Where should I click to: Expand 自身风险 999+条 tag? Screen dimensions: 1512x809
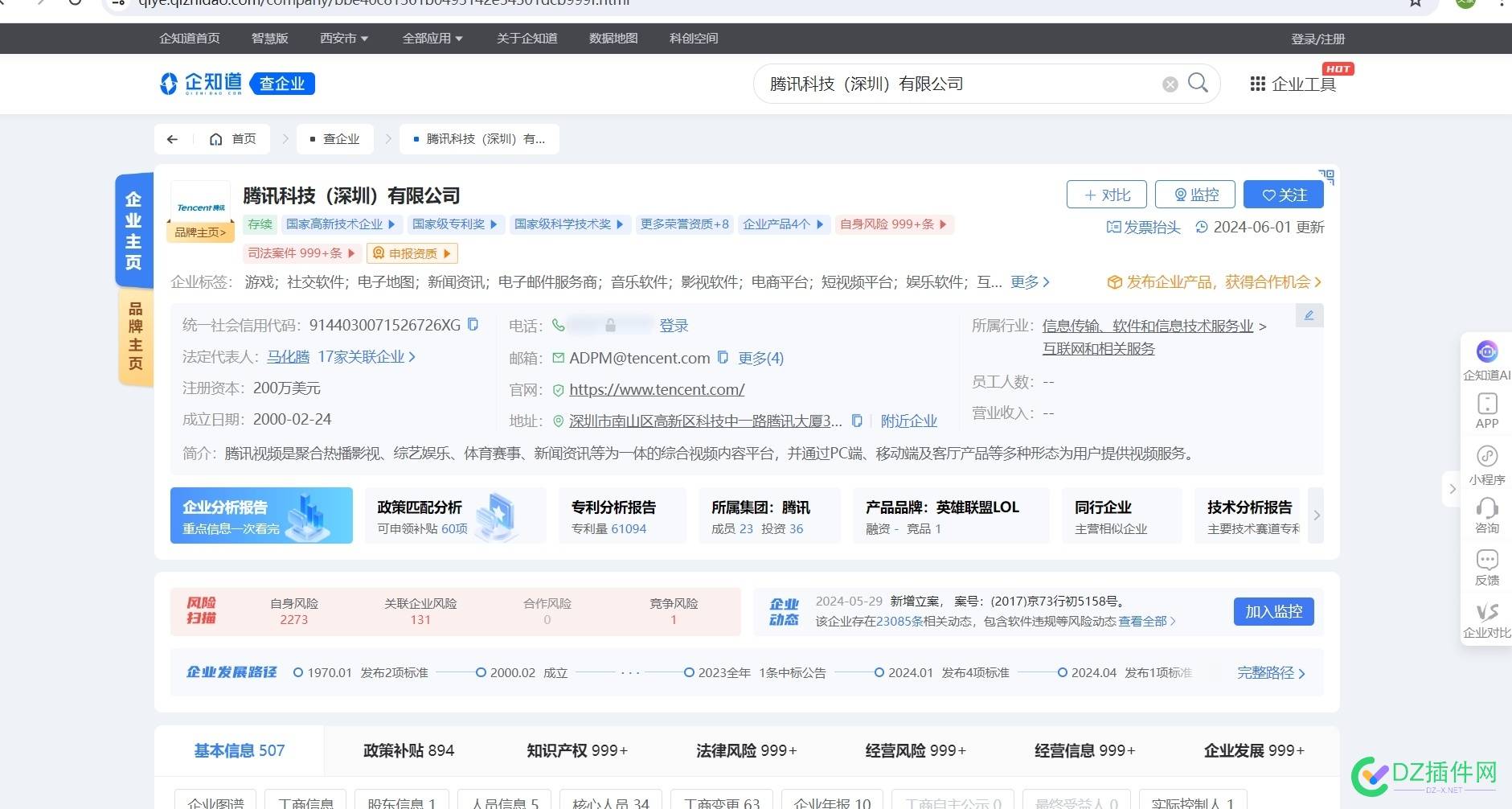(894, 224)
